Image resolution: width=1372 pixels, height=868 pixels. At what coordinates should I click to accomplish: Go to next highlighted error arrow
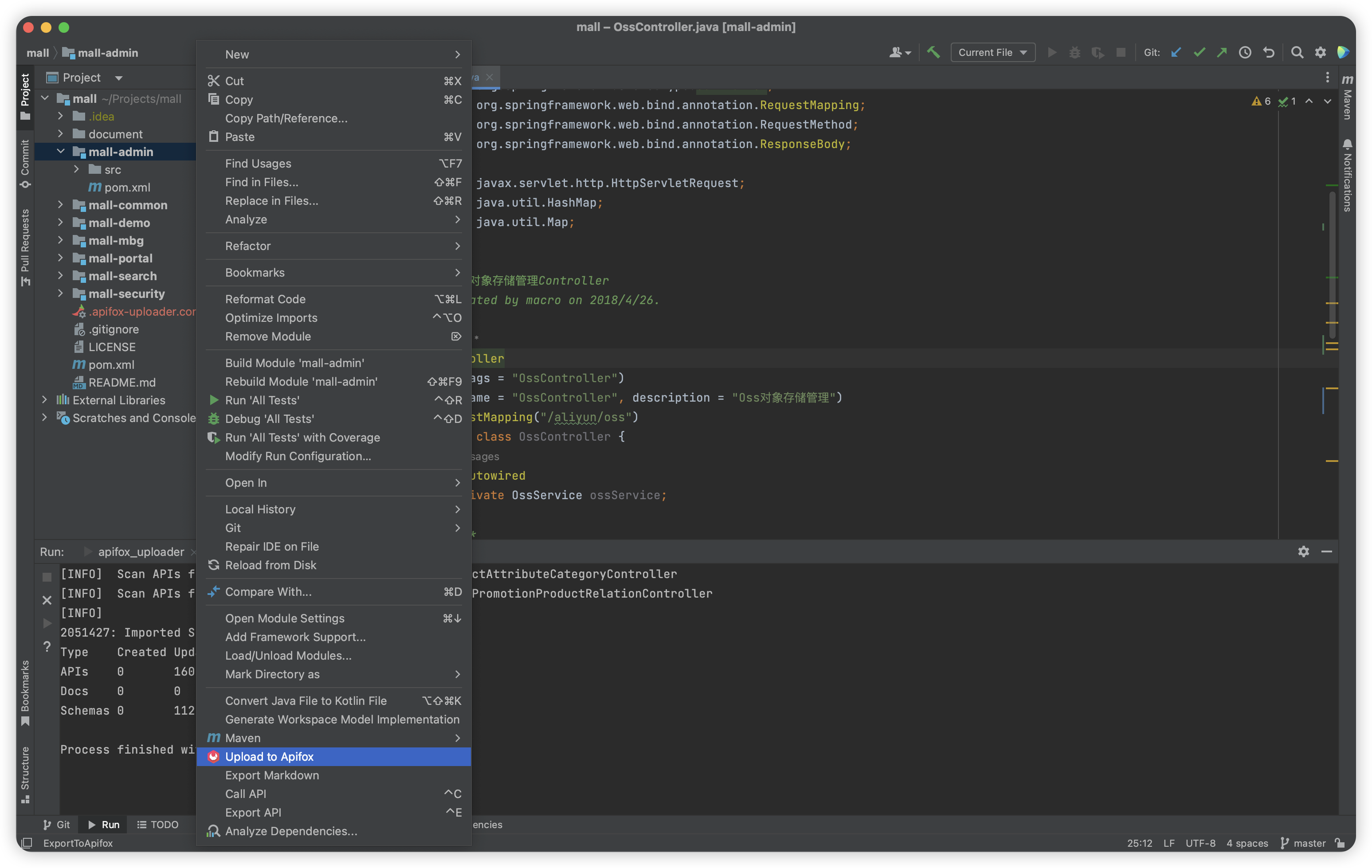(x=1328, y=101)
